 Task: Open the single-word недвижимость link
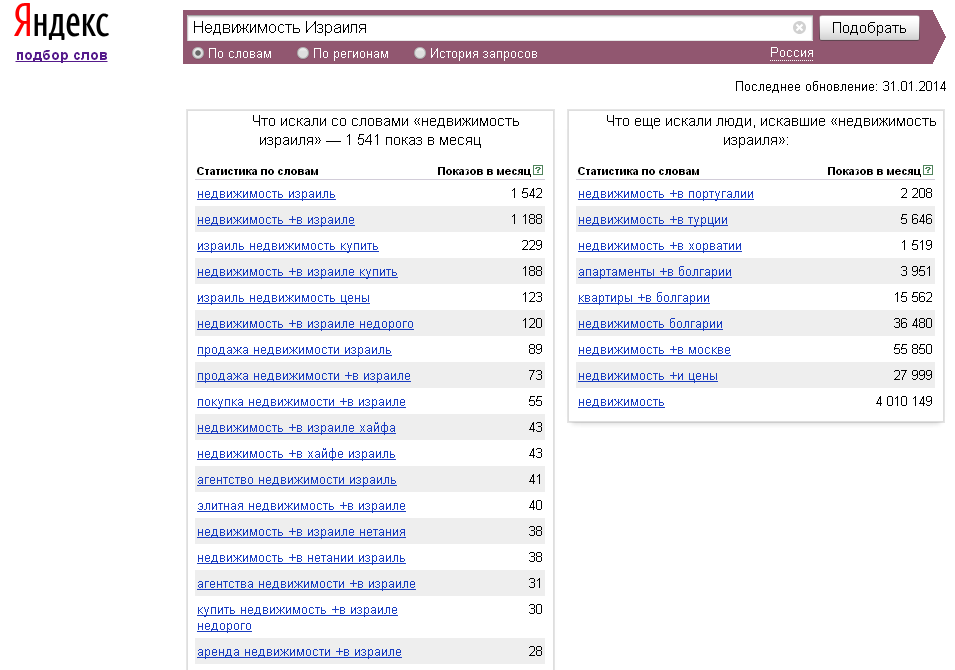point(621,402)
